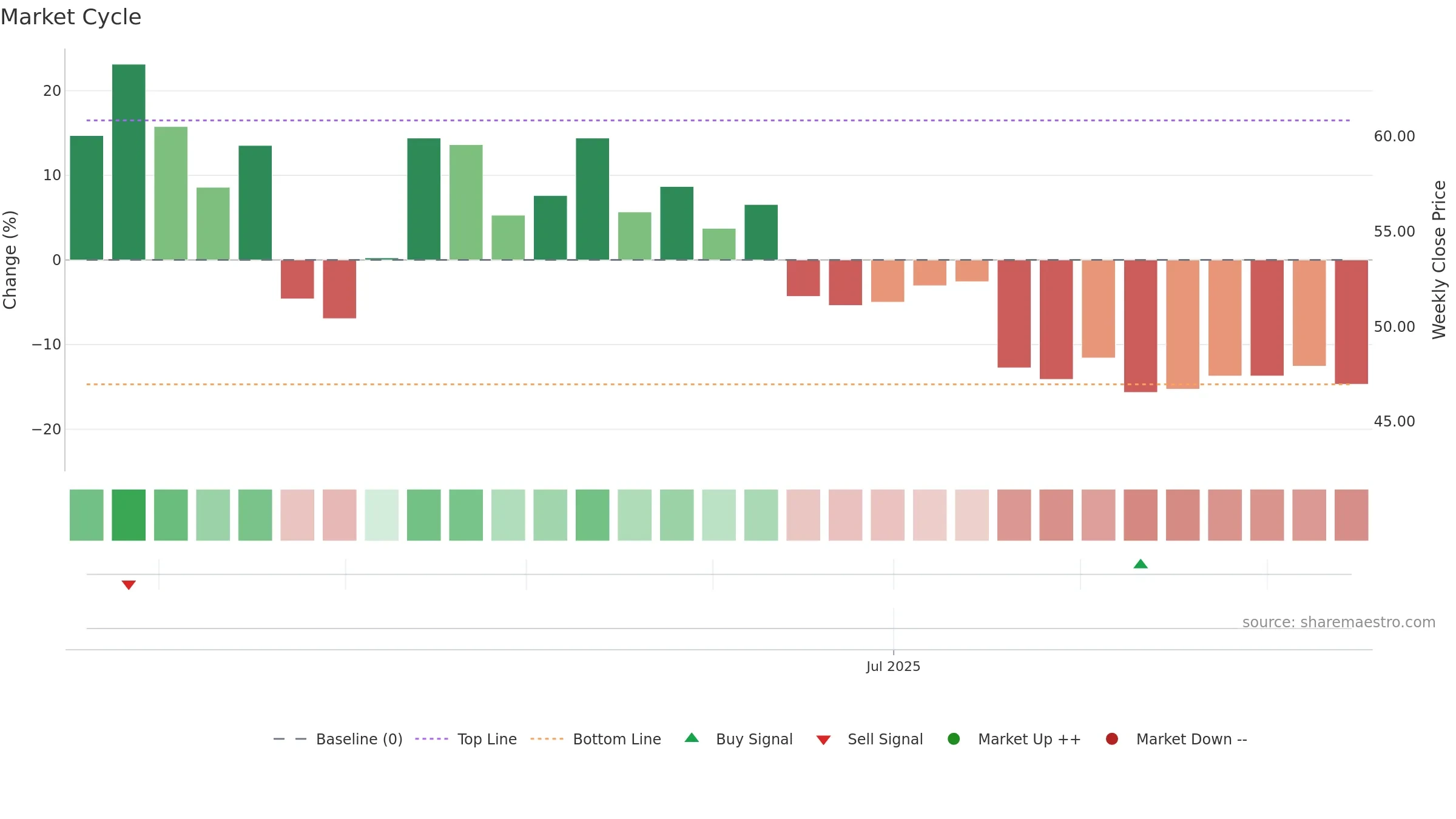Click the Sell Signal legend triangle icon
1456x819 pixels.
[823, 740]
